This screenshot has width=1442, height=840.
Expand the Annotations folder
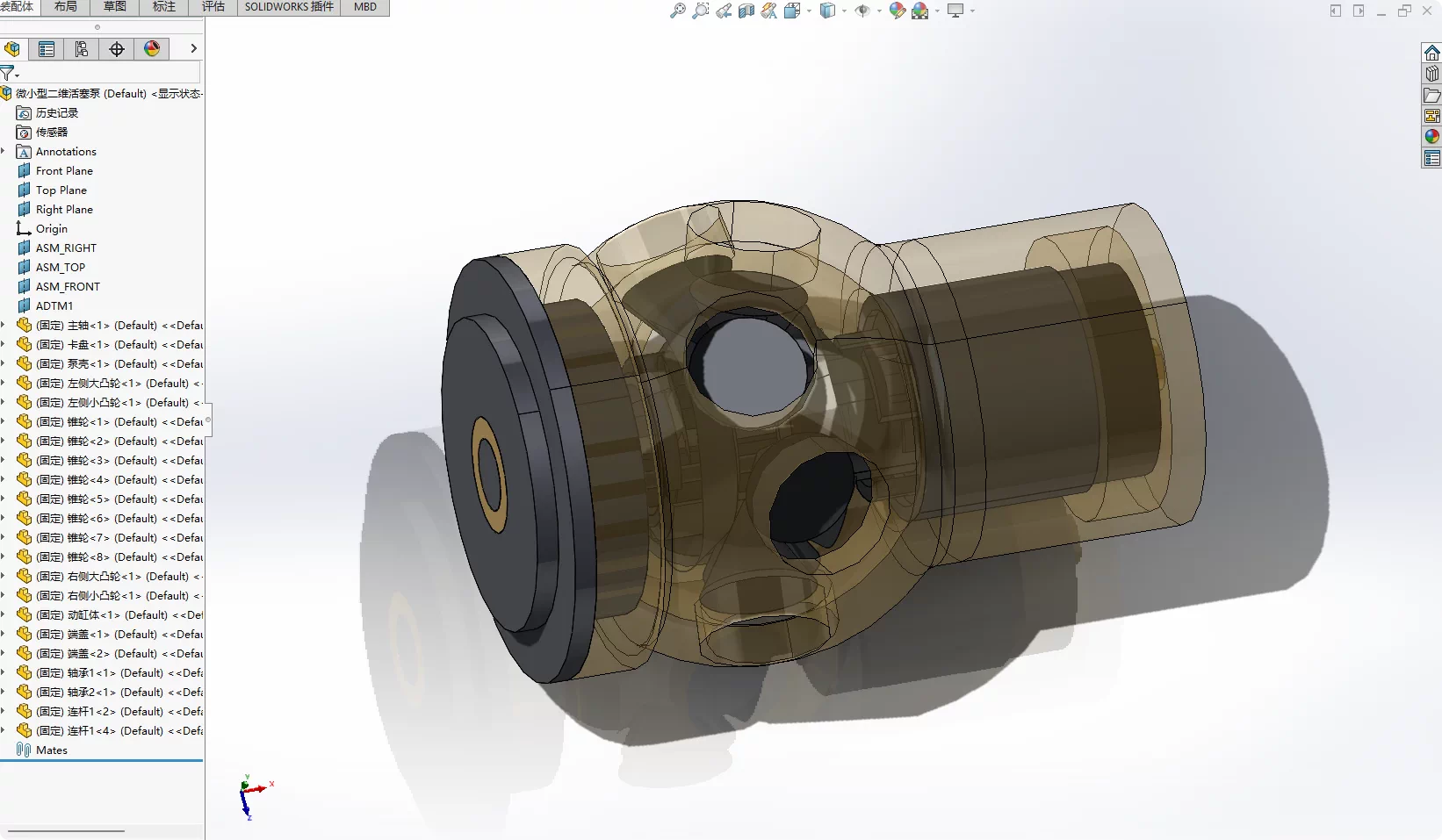click(4, 152)
